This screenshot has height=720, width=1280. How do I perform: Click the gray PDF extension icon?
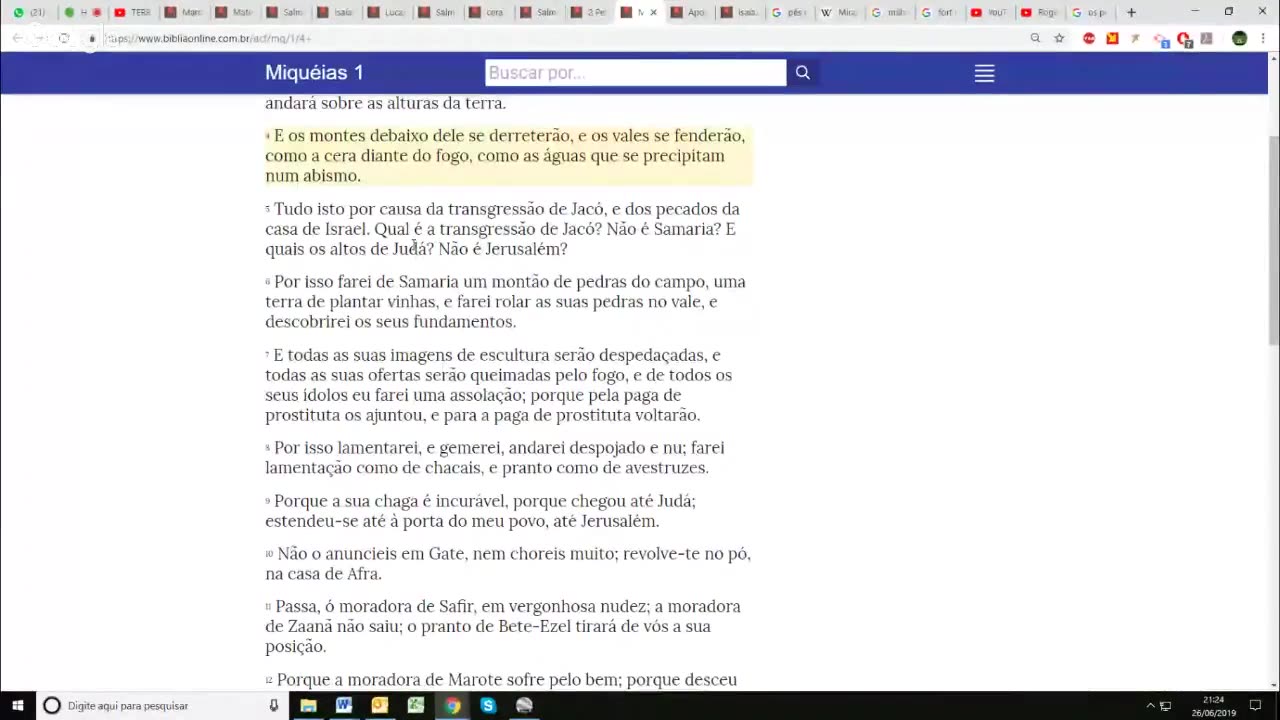click(x=1207, y=38)
